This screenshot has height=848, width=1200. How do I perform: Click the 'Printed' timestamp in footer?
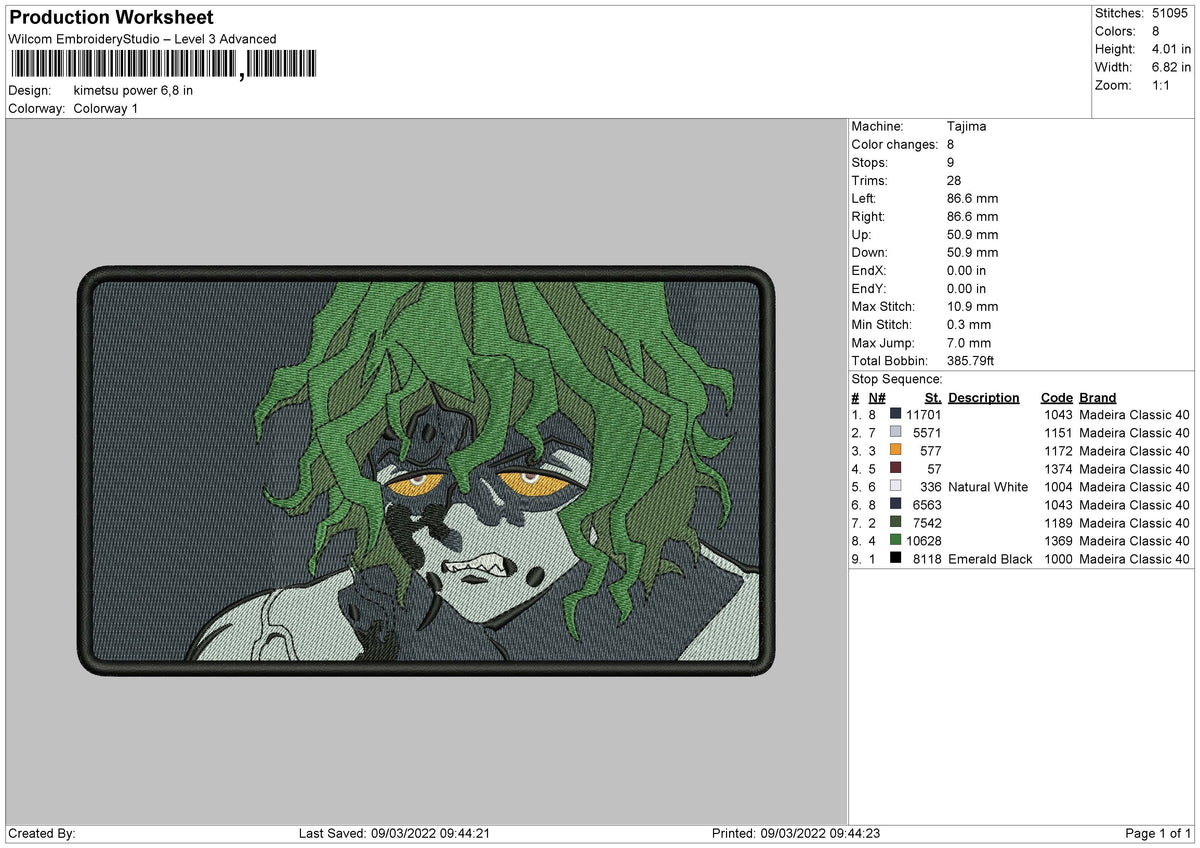[x=796, y=833]
